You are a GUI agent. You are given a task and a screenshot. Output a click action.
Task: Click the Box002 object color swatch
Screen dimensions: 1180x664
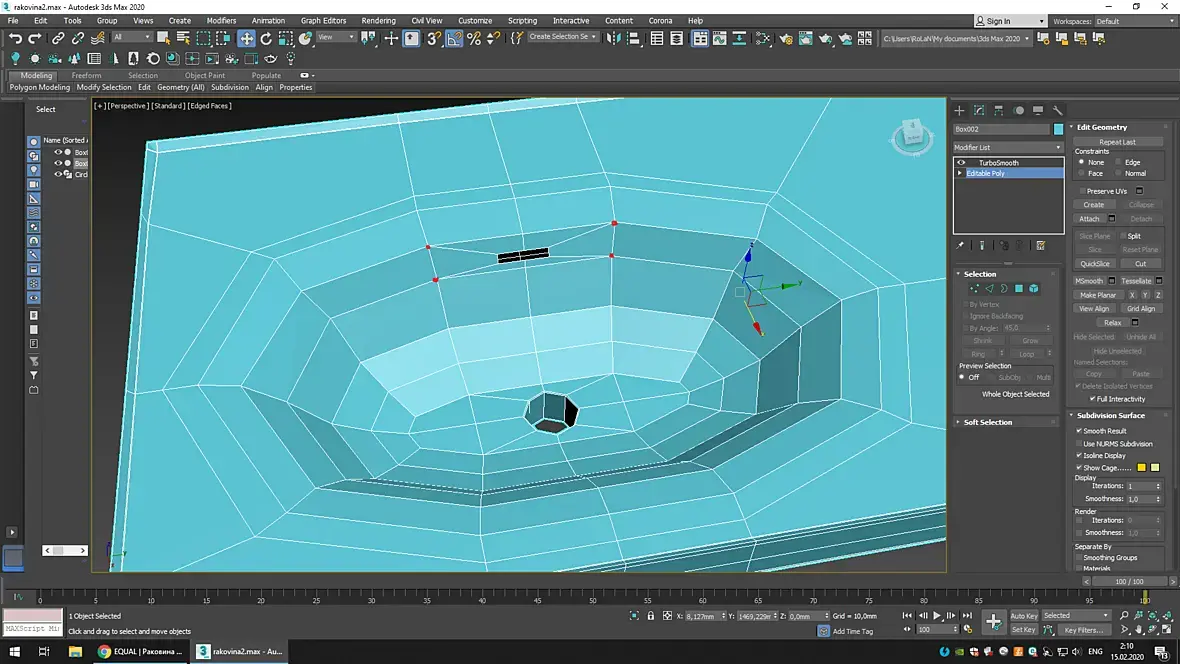[x=1059, y=129]
